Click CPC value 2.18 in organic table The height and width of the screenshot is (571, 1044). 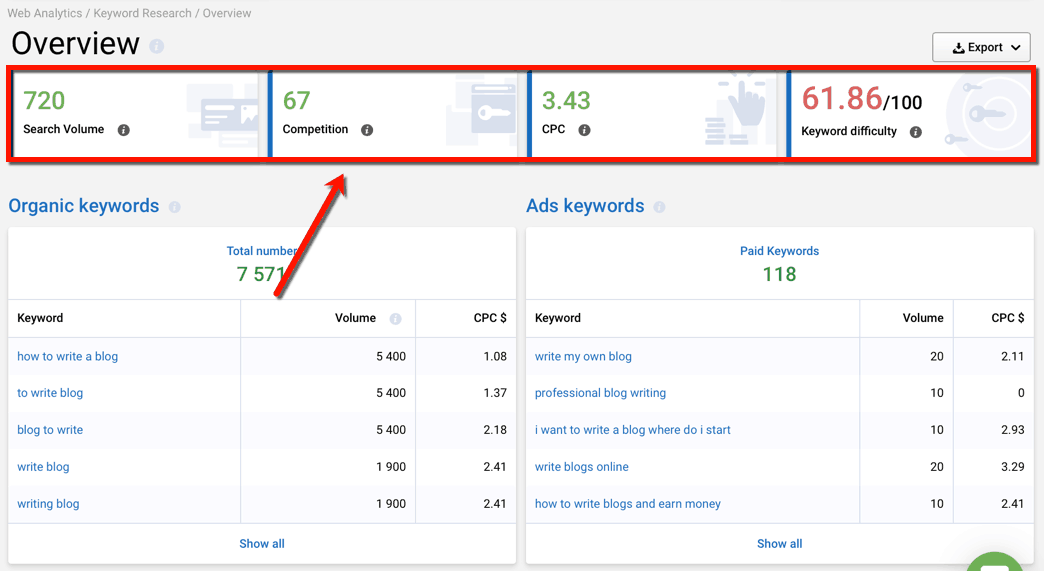pos(495,430)
